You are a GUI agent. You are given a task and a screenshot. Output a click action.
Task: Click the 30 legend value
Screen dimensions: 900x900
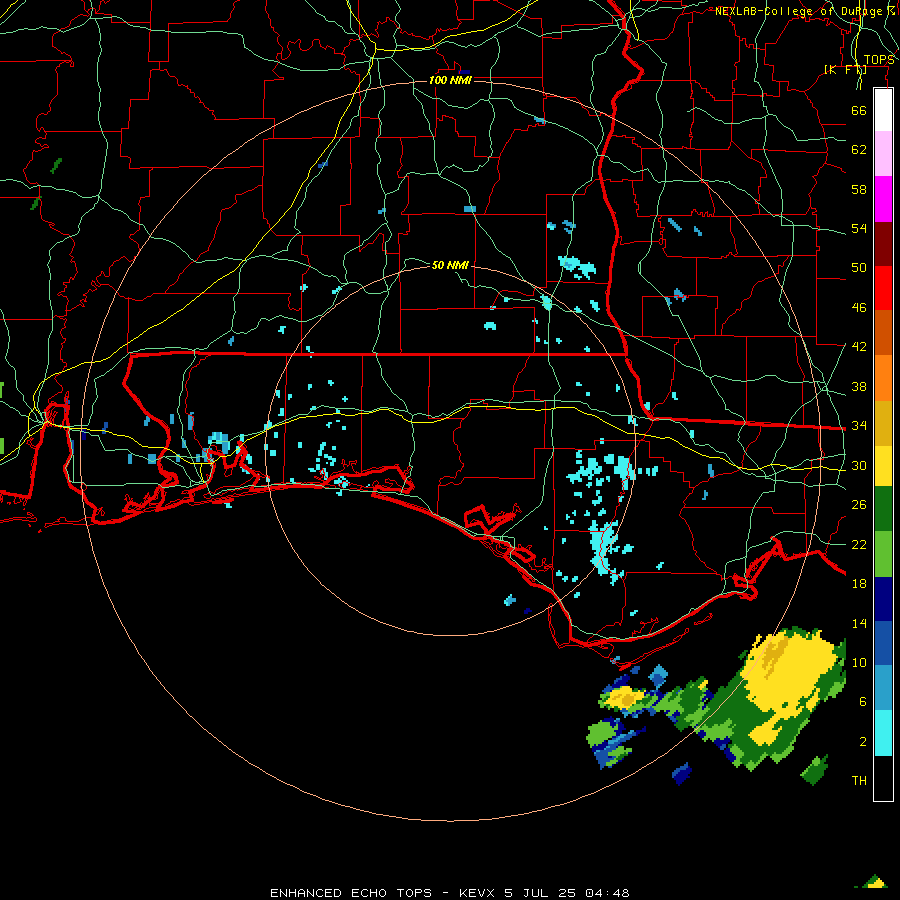tap(859, 465)
